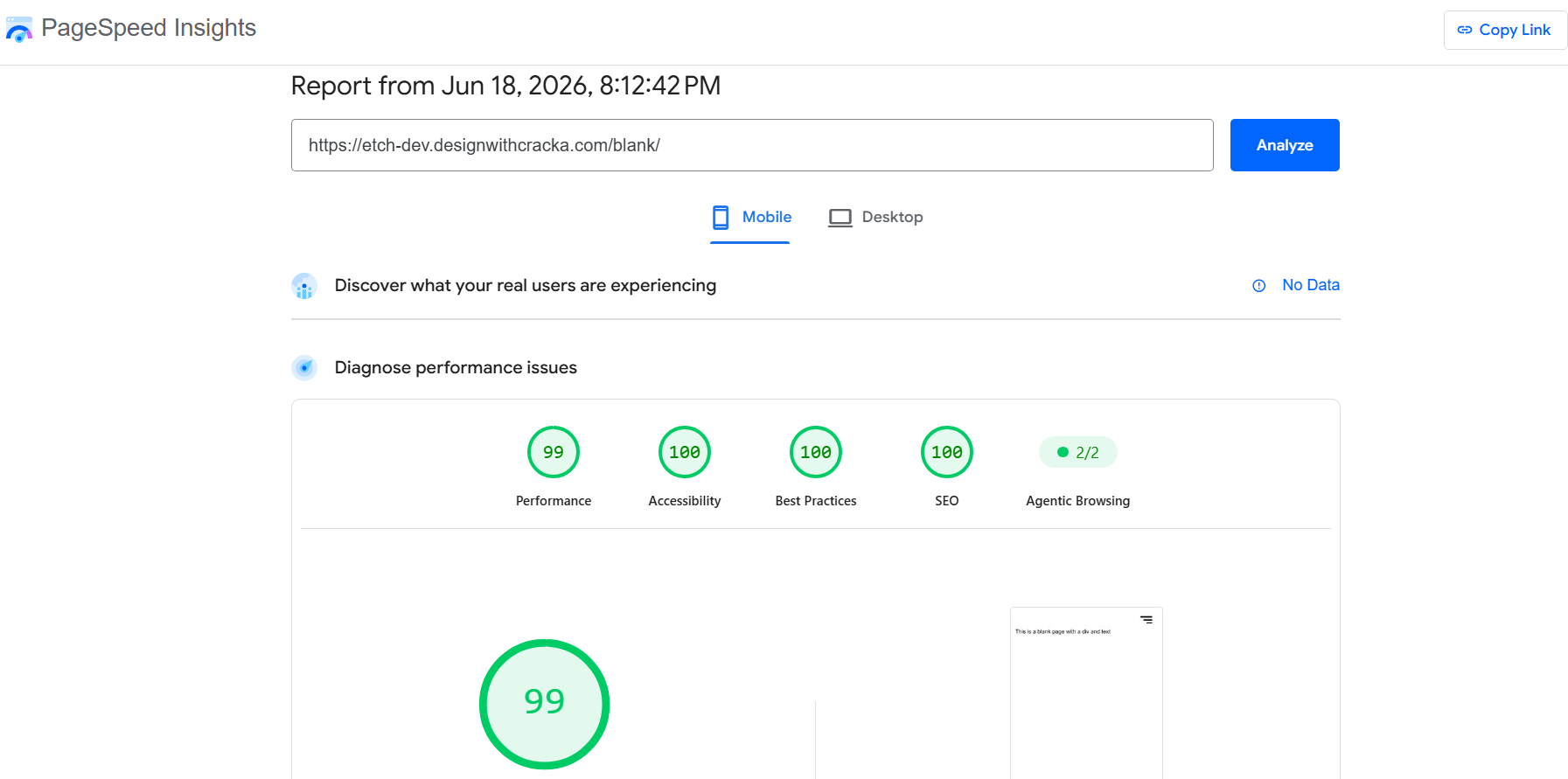Click the real users experience section icon
This screenshot has height=779, width=1568.
(304, 286)
